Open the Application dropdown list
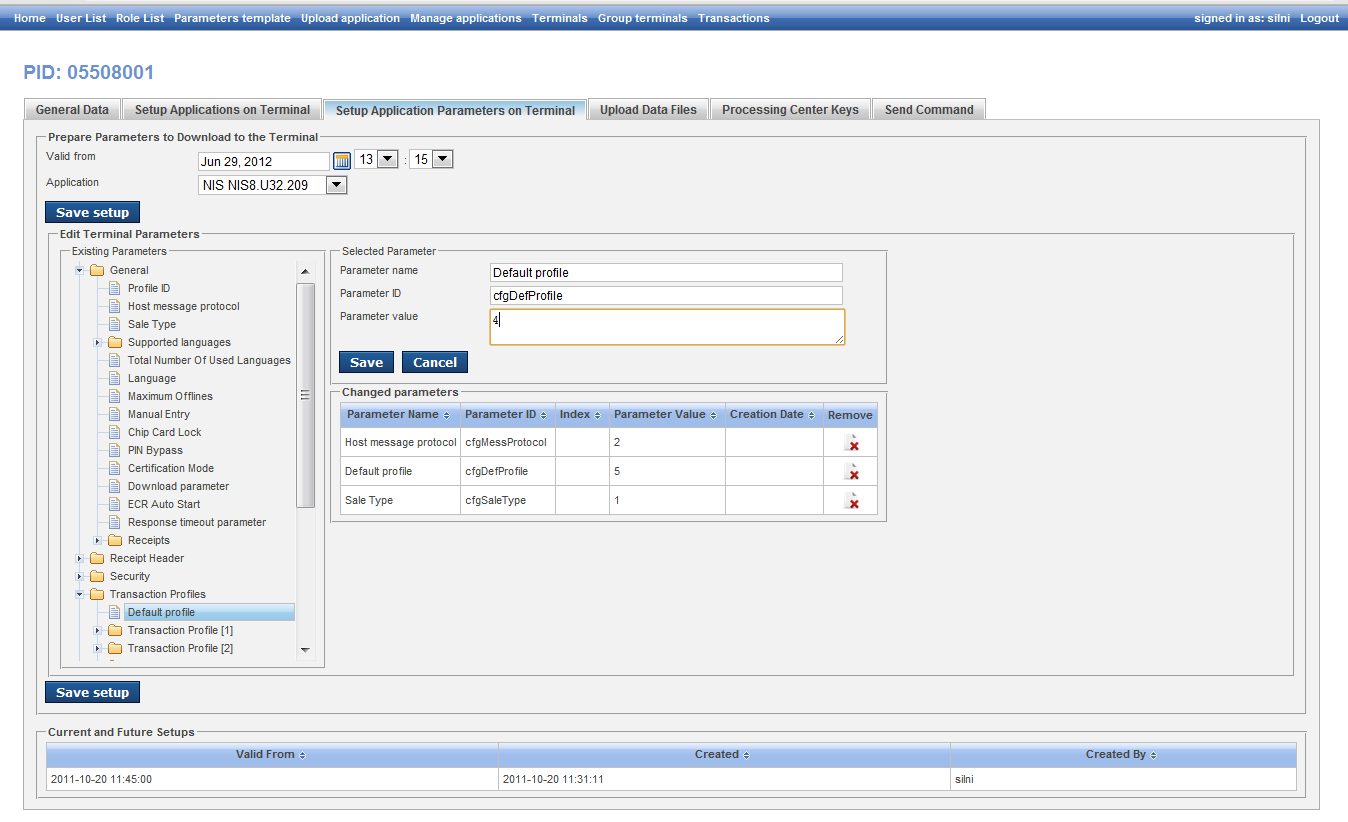Viewport: 1348px width, 822px height. point(337,185)
